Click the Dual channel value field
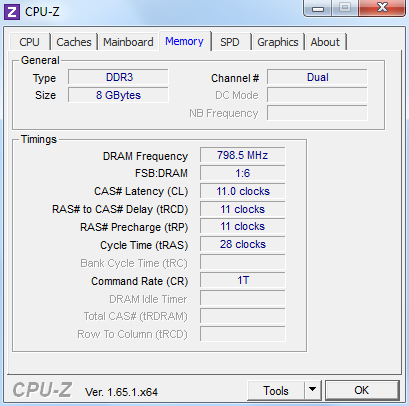The width and height of the screenshot is (409, 406). (x=317, y=77)
